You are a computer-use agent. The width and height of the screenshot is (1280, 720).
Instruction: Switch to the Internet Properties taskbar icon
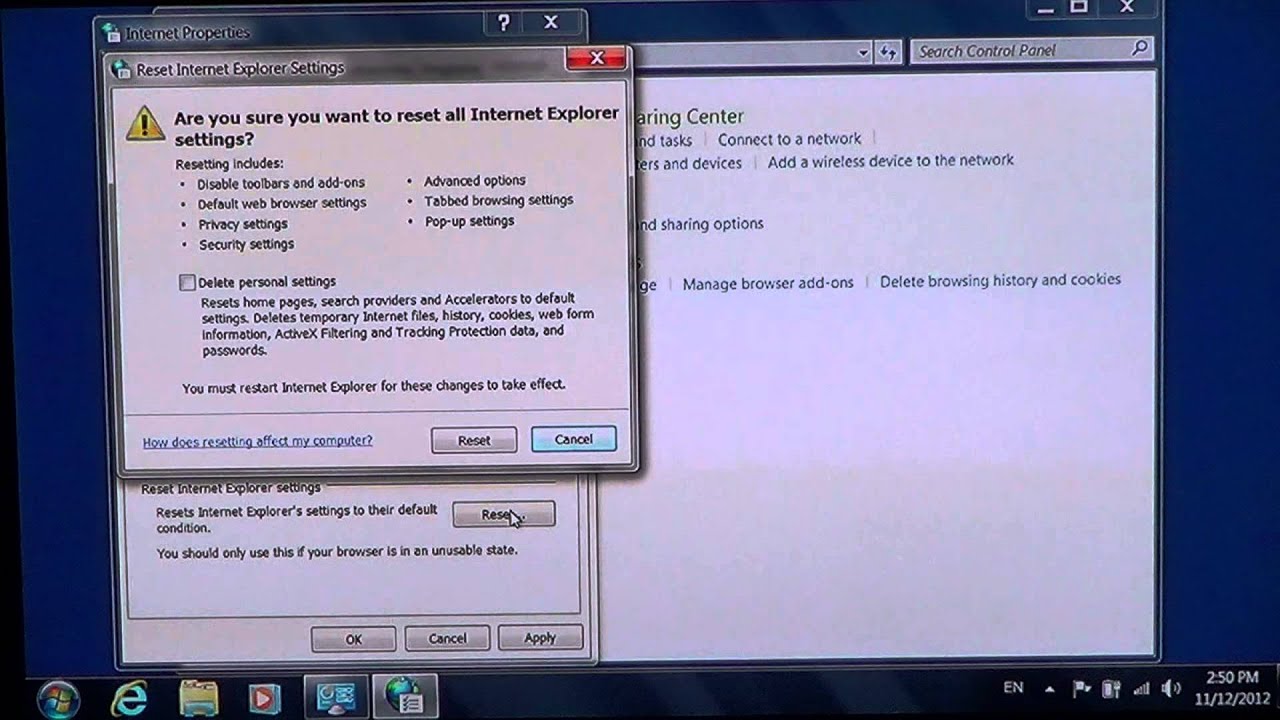point(405,697)
